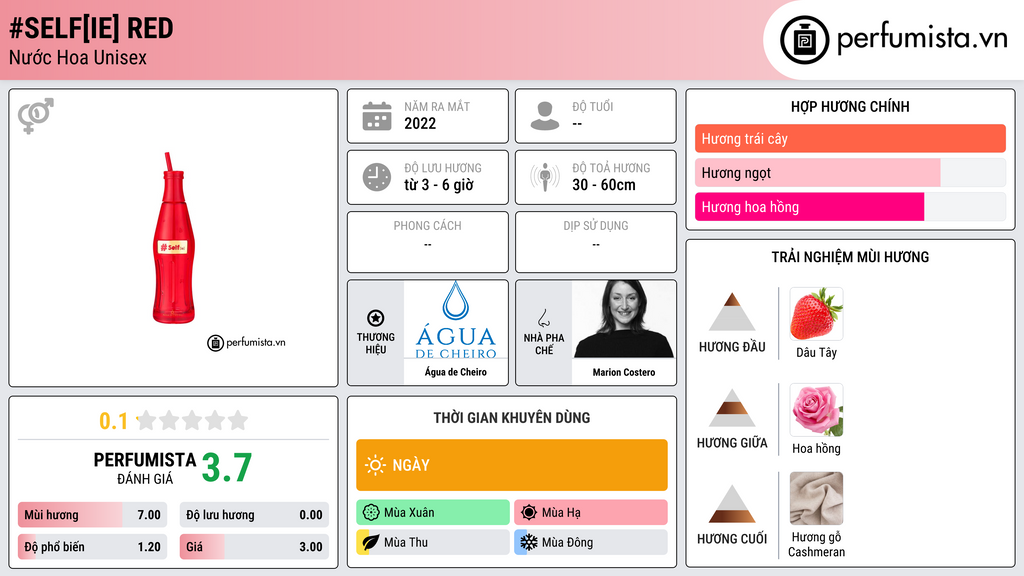Click the Hợp hương chính heading
This screenshot has width=1024, height=576.
850,106
